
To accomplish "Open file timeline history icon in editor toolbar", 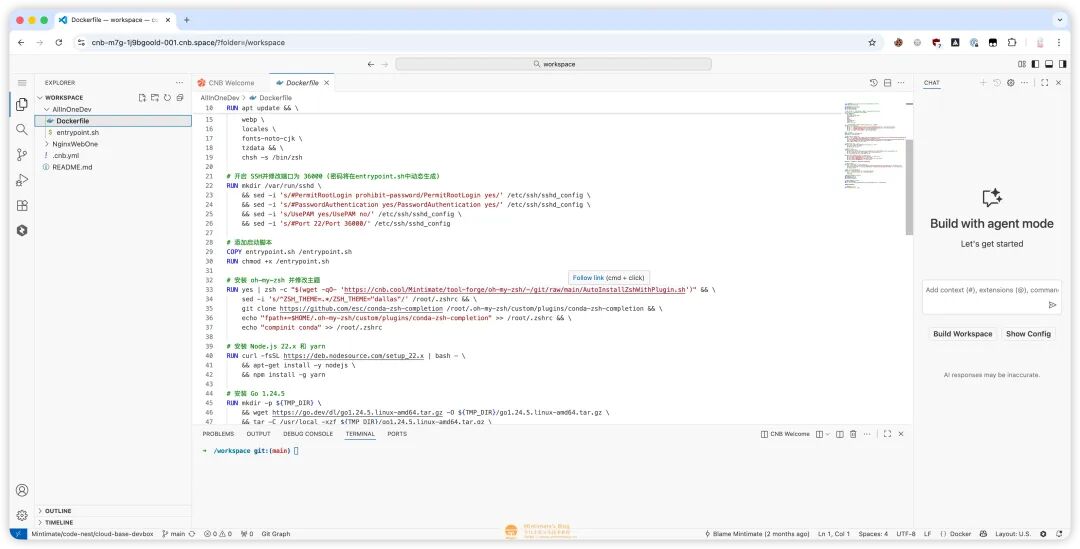I will coord(873,83).
